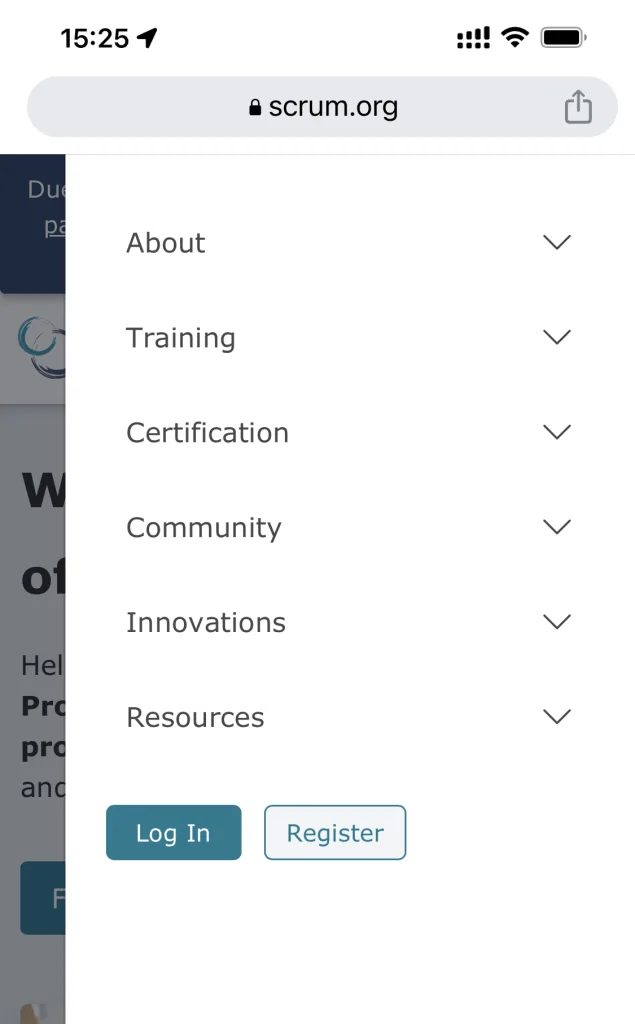Click the Log In button
Screen dimensions: 635x1024
(x=174, y=833)
